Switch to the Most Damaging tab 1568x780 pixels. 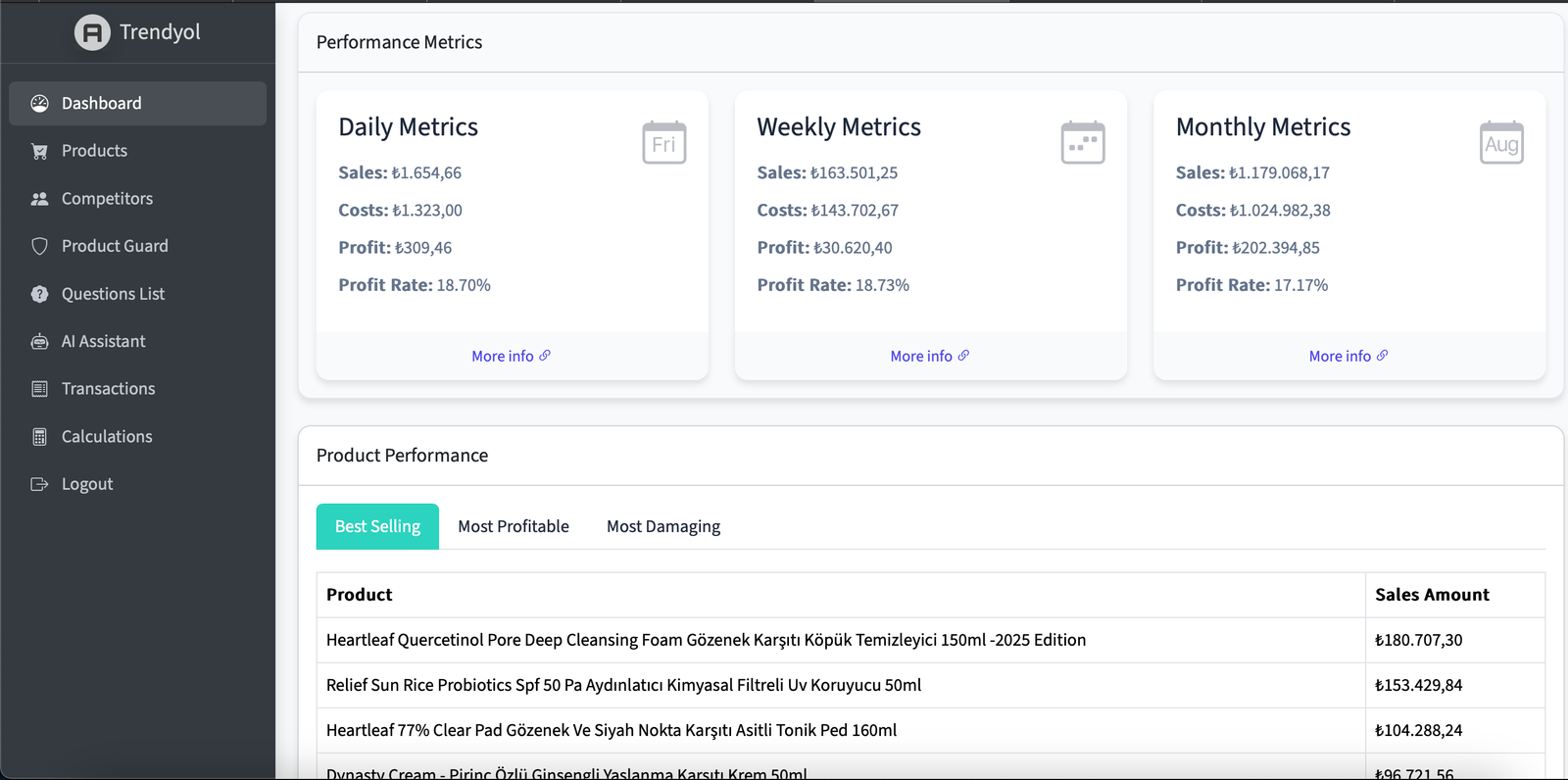[x=662, y=526]
